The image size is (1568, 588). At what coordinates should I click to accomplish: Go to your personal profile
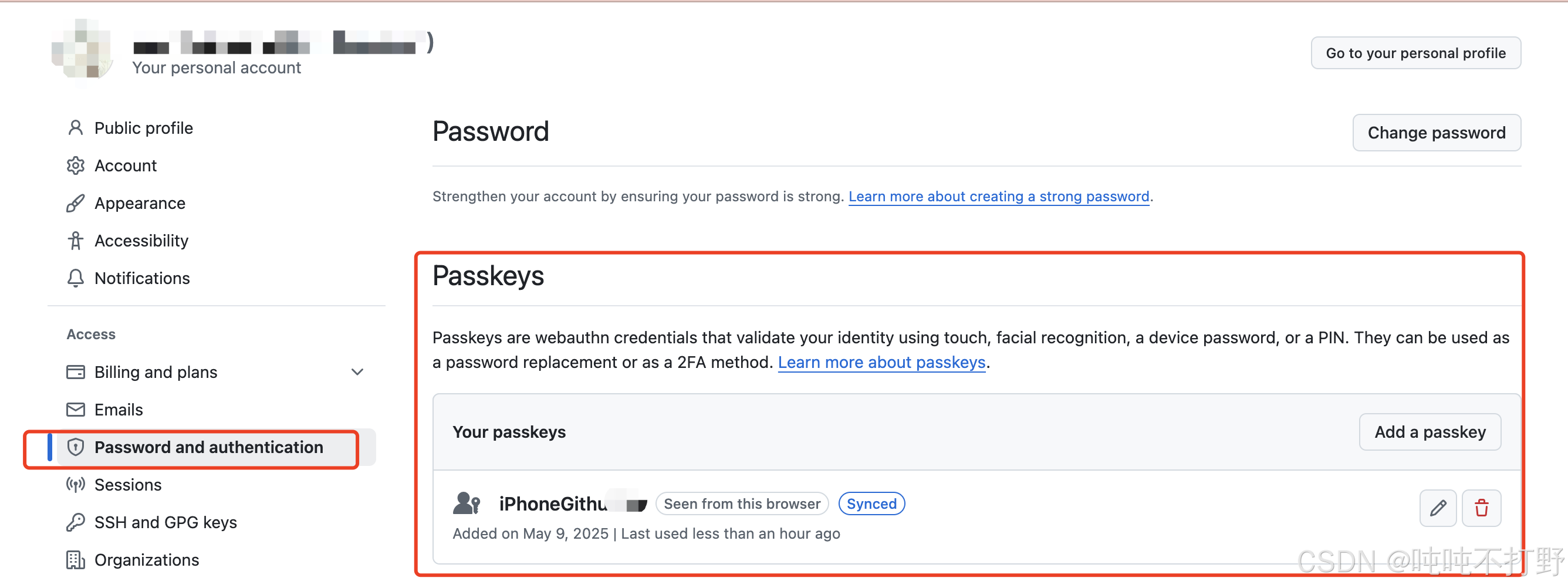[1415, 53]
